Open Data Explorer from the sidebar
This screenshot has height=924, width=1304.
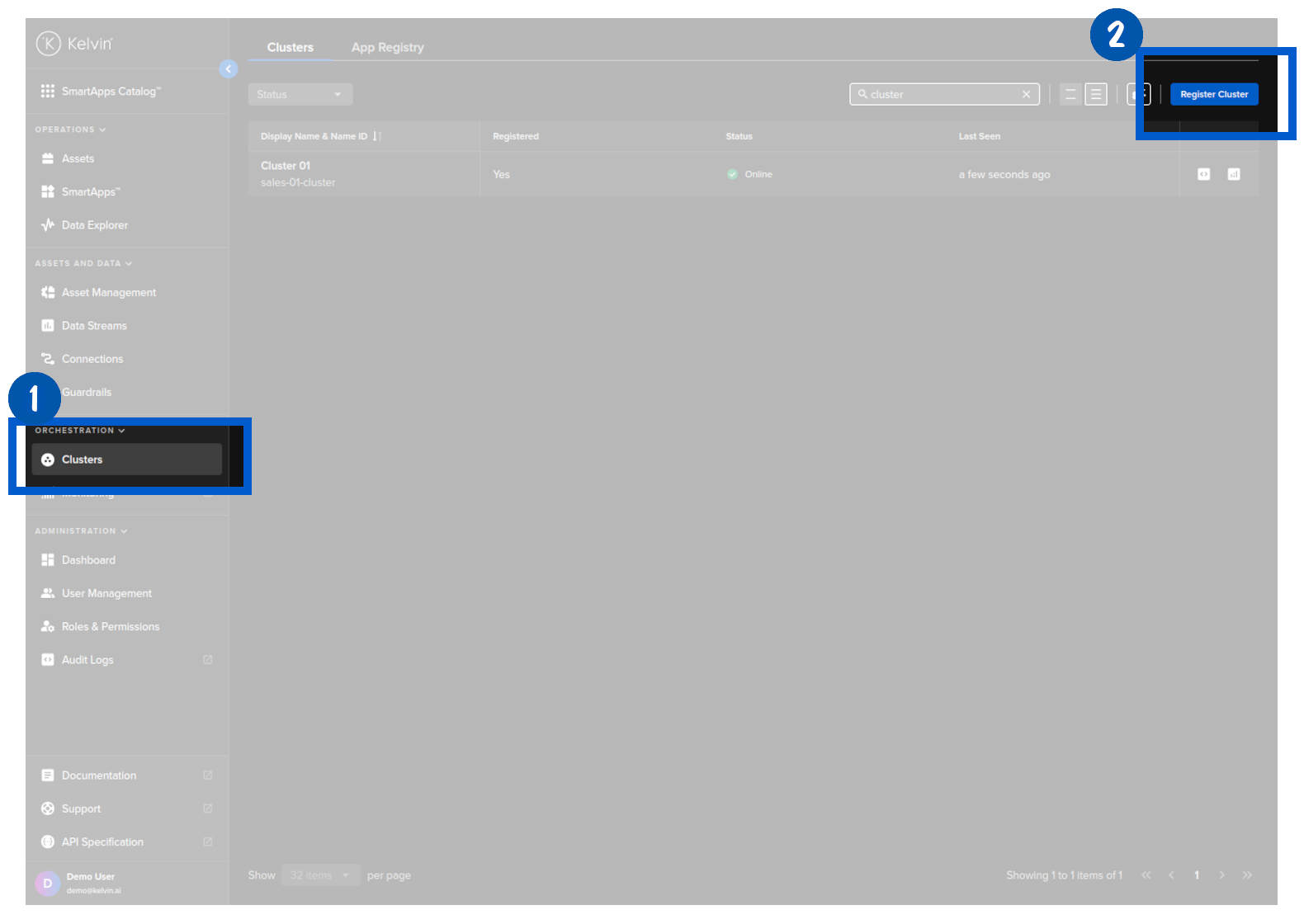94,225
